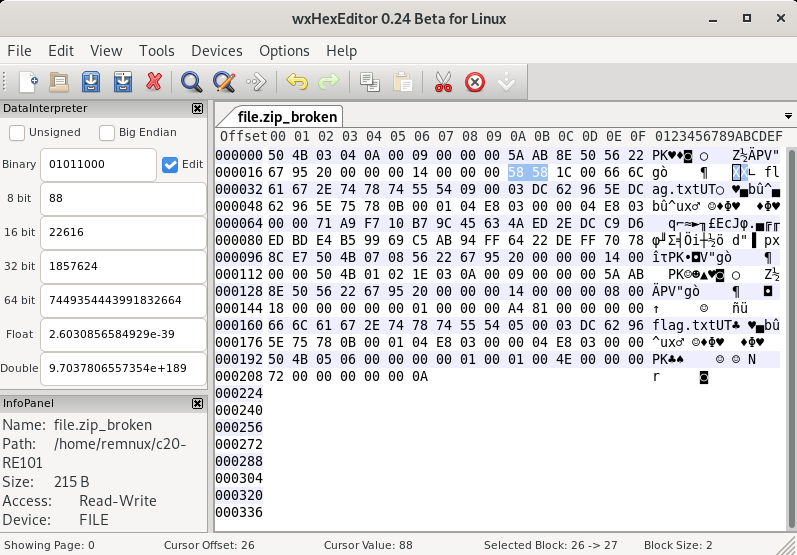Enable the Big Endian checkbox
Image resolution: width=797 pixels, height=555 pixels.
coord(107,133)
